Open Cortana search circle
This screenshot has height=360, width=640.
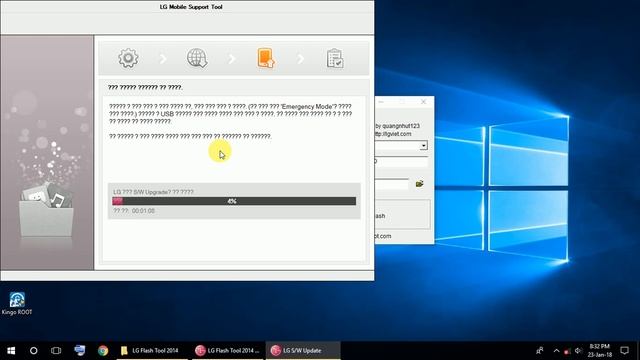click(x=33, y=351)
